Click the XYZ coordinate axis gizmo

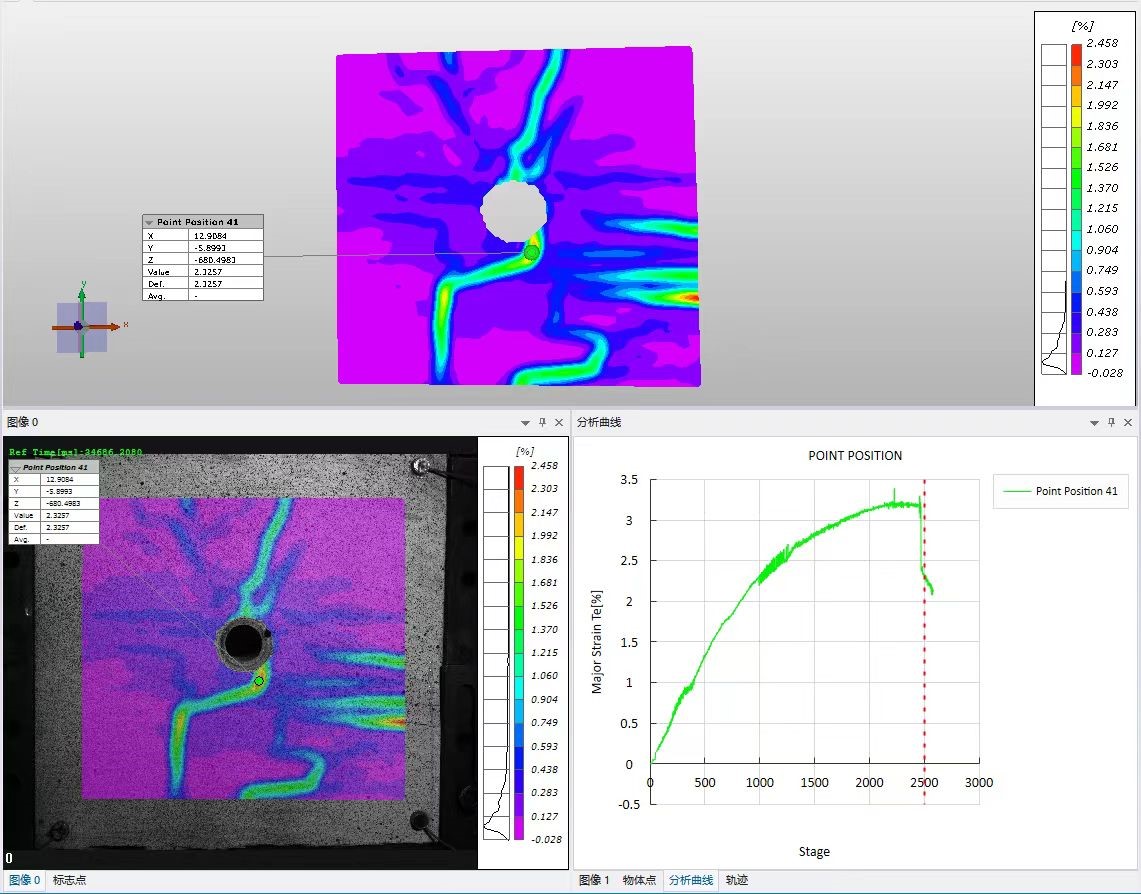click(81, 327)
